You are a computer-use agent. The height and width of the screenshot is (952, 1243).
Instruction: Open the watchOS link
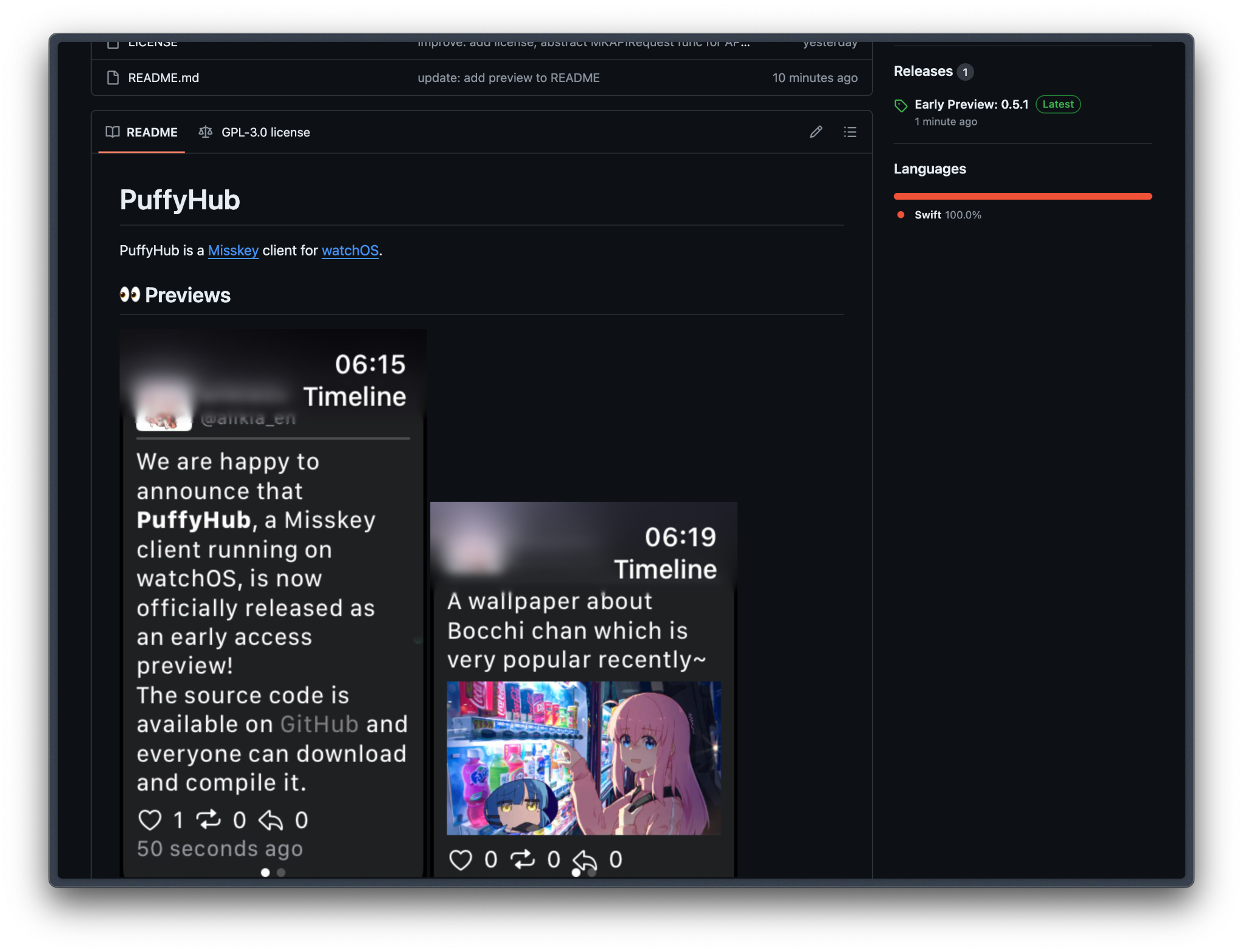point(350,251)
